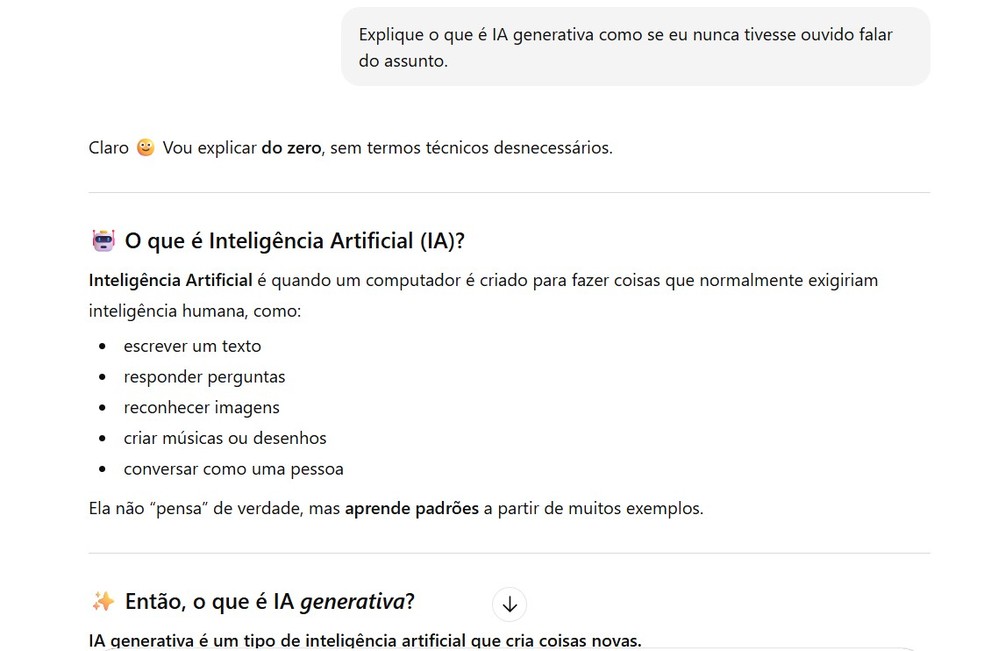This screenshot has width=984, height=651.
Task: Click the scroll-to-bottom arrow button
Action: click(x=509, y=604)
